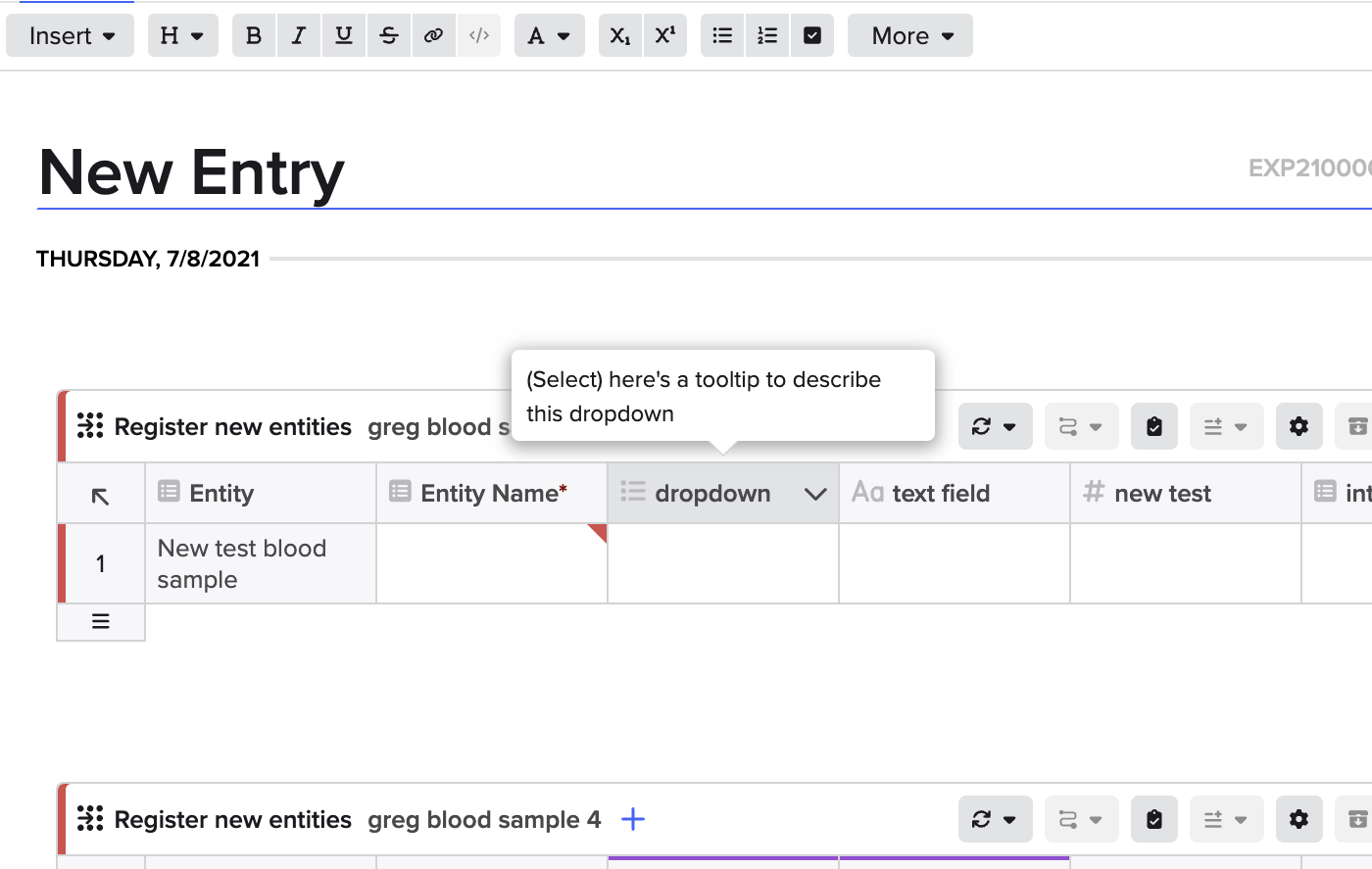Apply strikethrough formatting
Viewport: 1372px width, 869px height.
pos(389,35)
